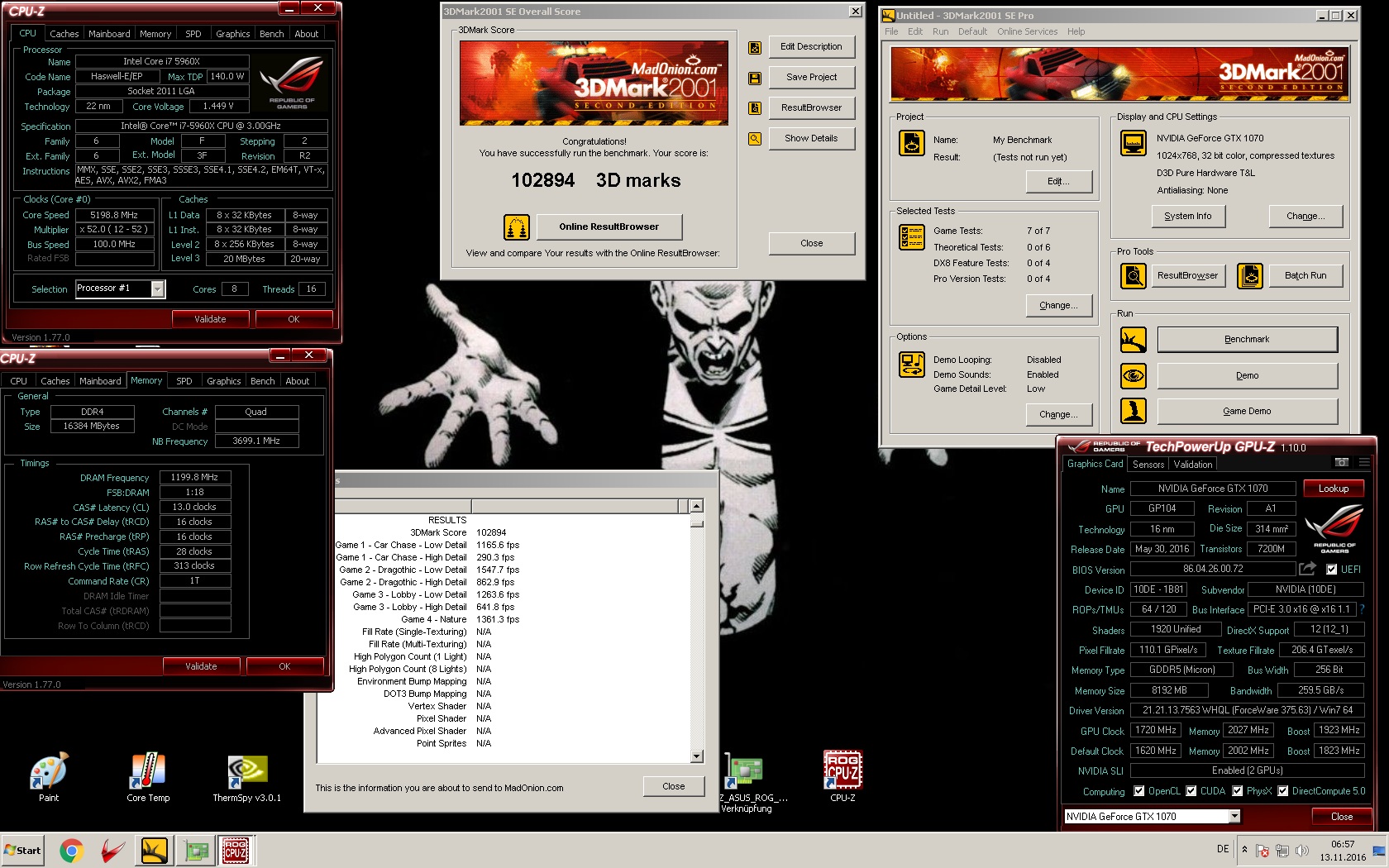Viewport: 1389px width, 868px height.
Task: Click the Selected Tests checklist icon
Action: click(912, 237)
